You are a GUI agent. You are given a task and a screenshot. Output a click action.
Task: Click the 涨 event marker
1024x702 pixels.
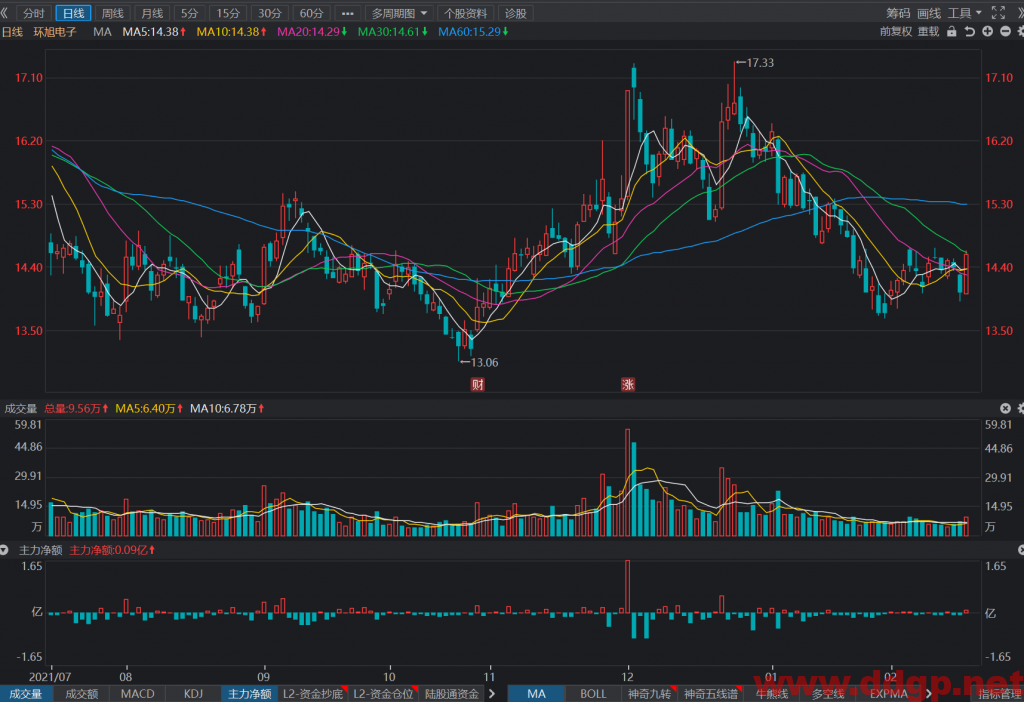(628, 384)
